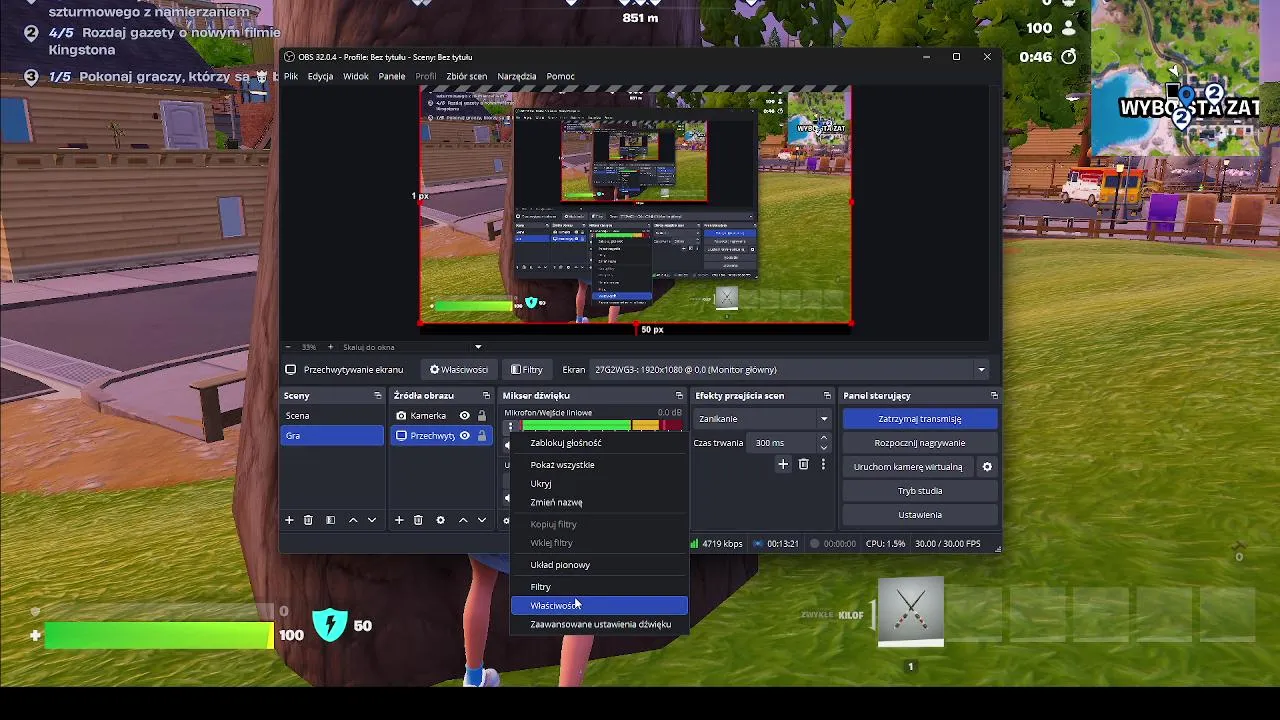Move selected source down with arrow
The image size is (1280, 720).
pos(482,520)
